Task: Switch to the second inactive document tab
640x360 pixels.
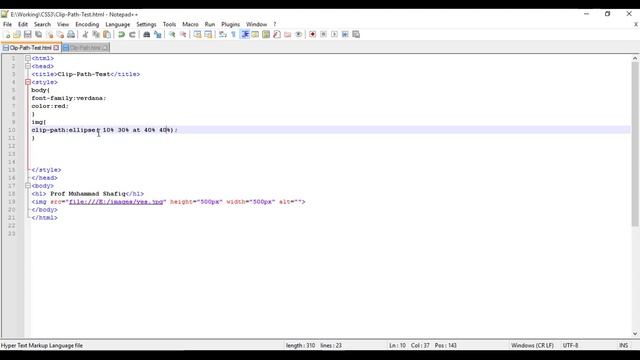Action: pyautogui.click(x=86, y=48)
